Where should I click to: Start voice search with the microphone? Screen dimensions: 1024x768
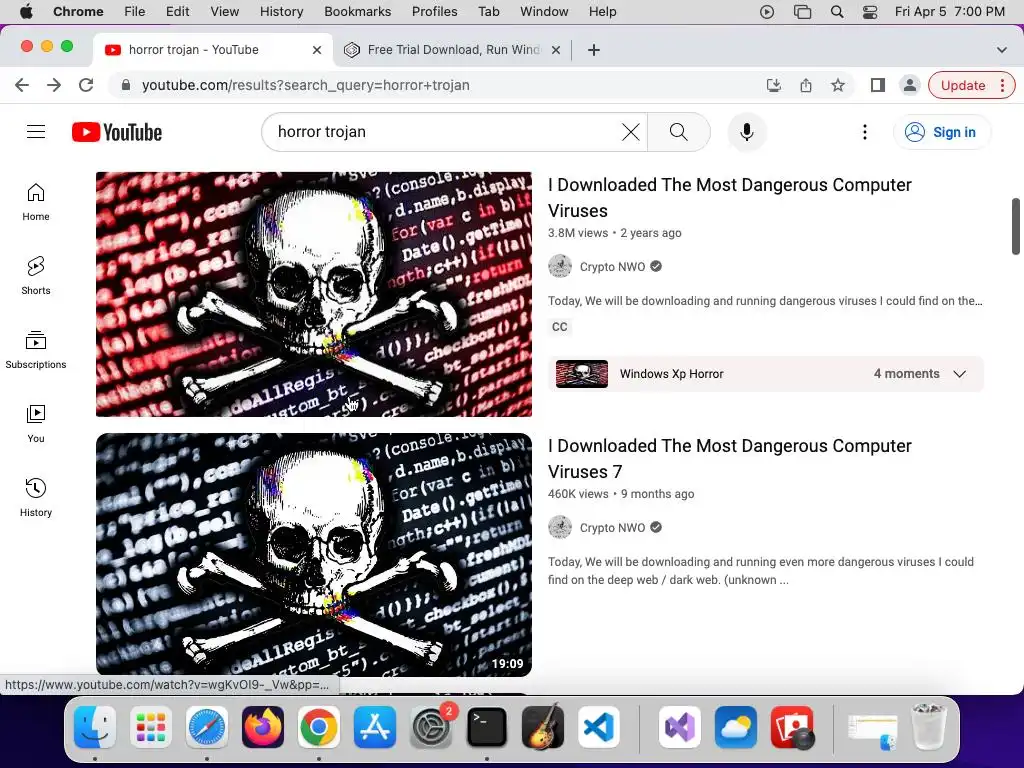pyautogui.click(x=746, y=132)
